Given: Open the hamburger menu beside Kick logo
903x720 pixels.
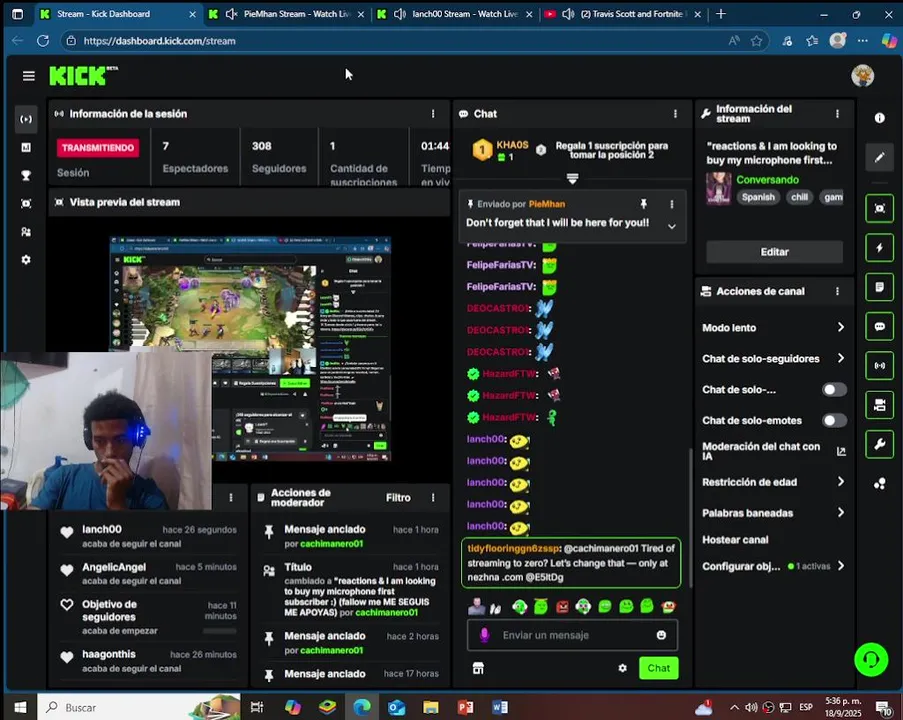Looking at the screenshot, I should coord(28,76).
